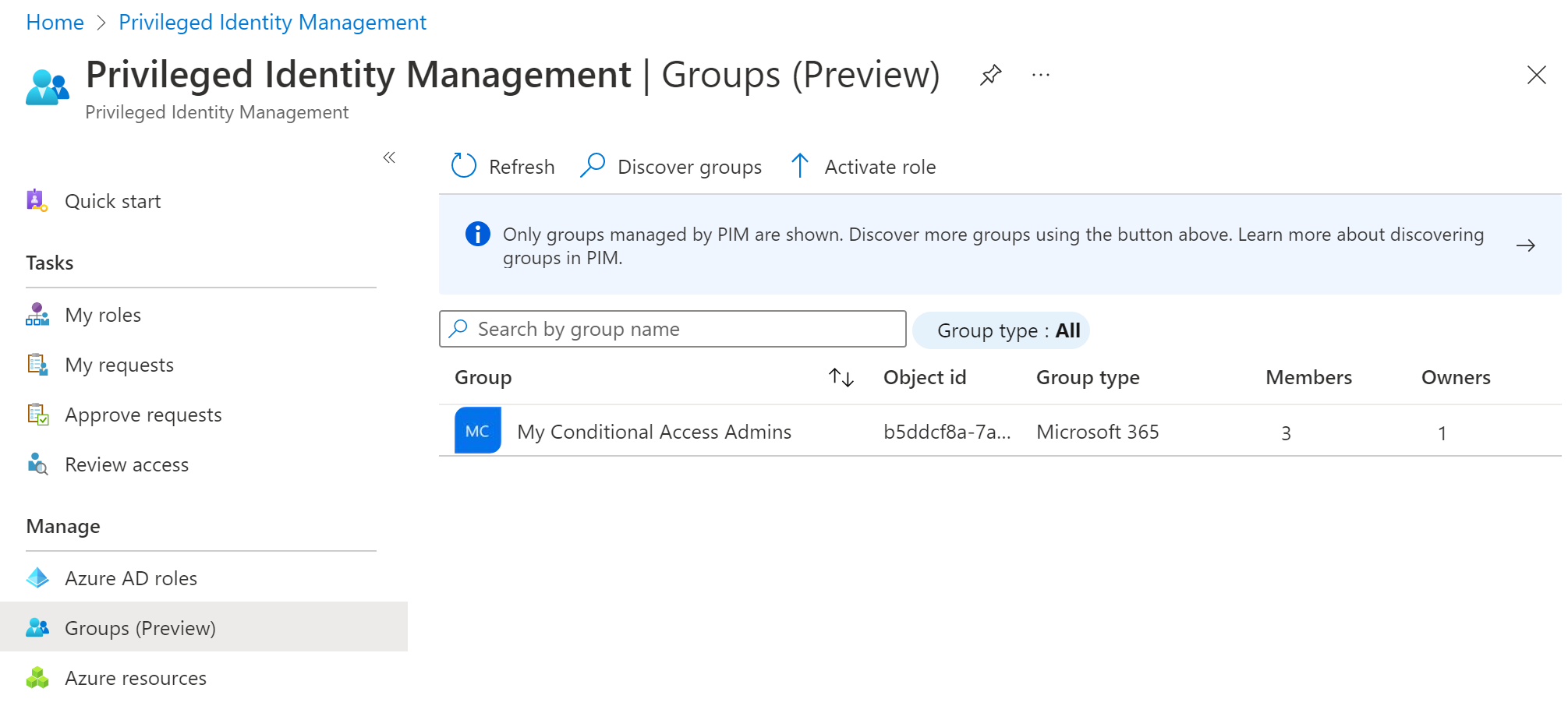This screenshot has height=713, width=1568.
Task: Collapse the sidebar with double chevron
Action: [389, 157]
